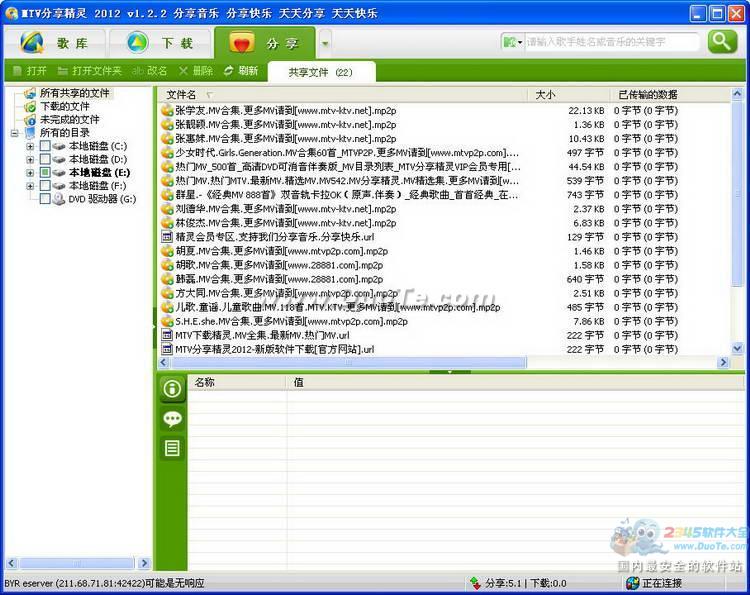Click icon of 胡歌.MV合集 file
This screenshot has width=750, height=595.
point(167,265)
